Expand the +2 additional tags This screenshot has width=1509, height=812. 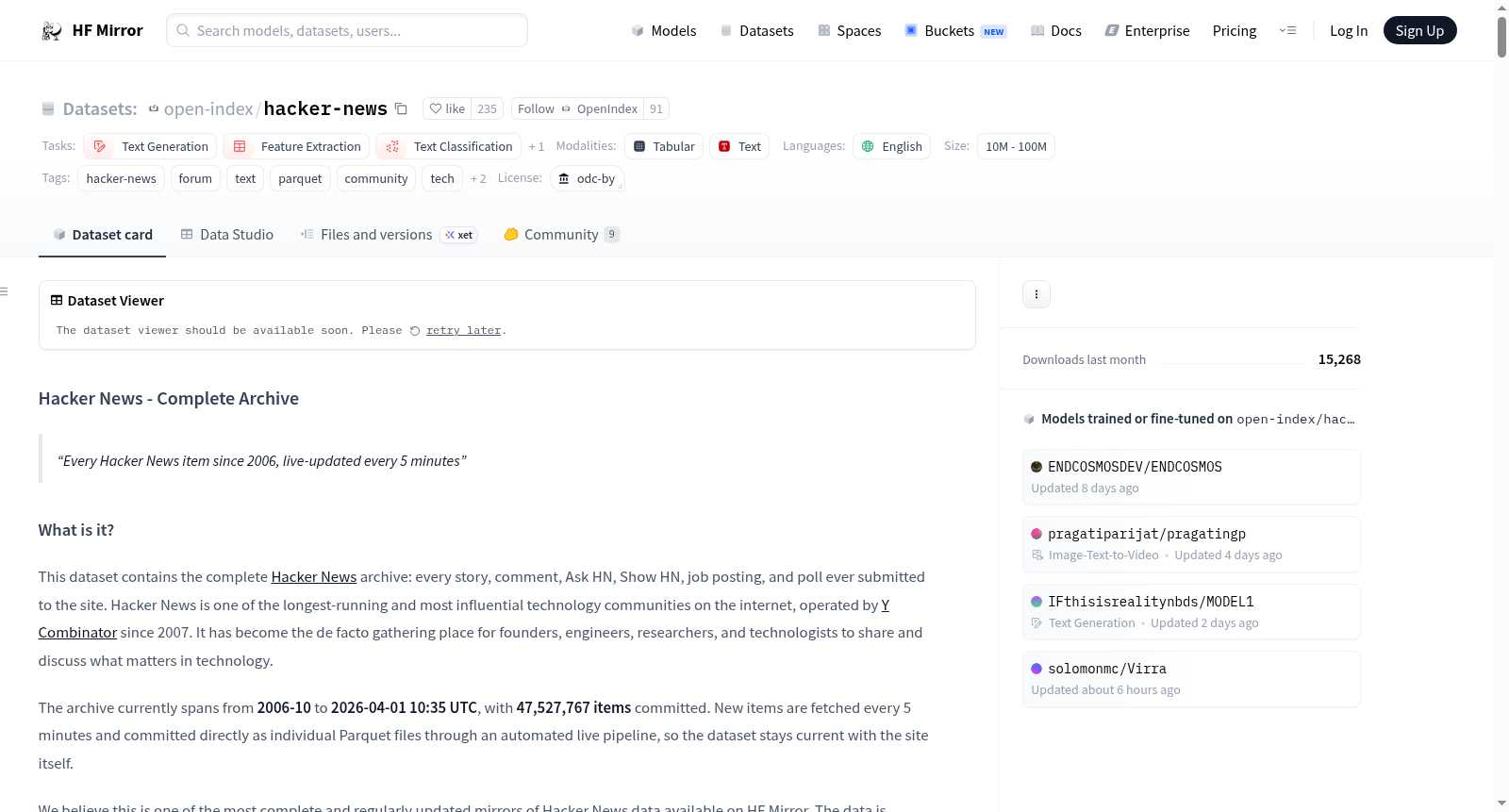[x=478, y=178]
